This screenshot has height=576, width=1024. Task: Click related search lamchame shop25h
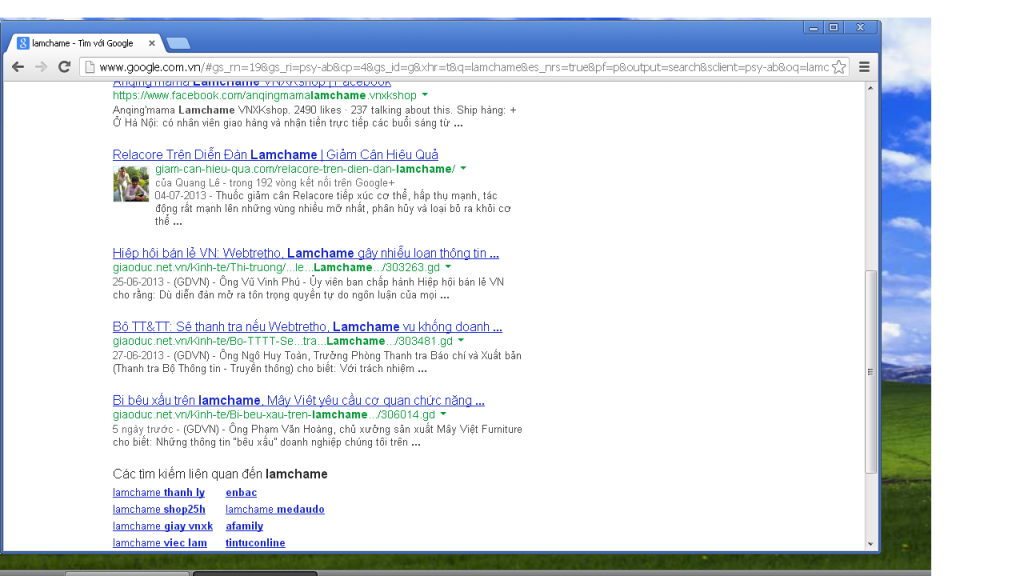159,509
